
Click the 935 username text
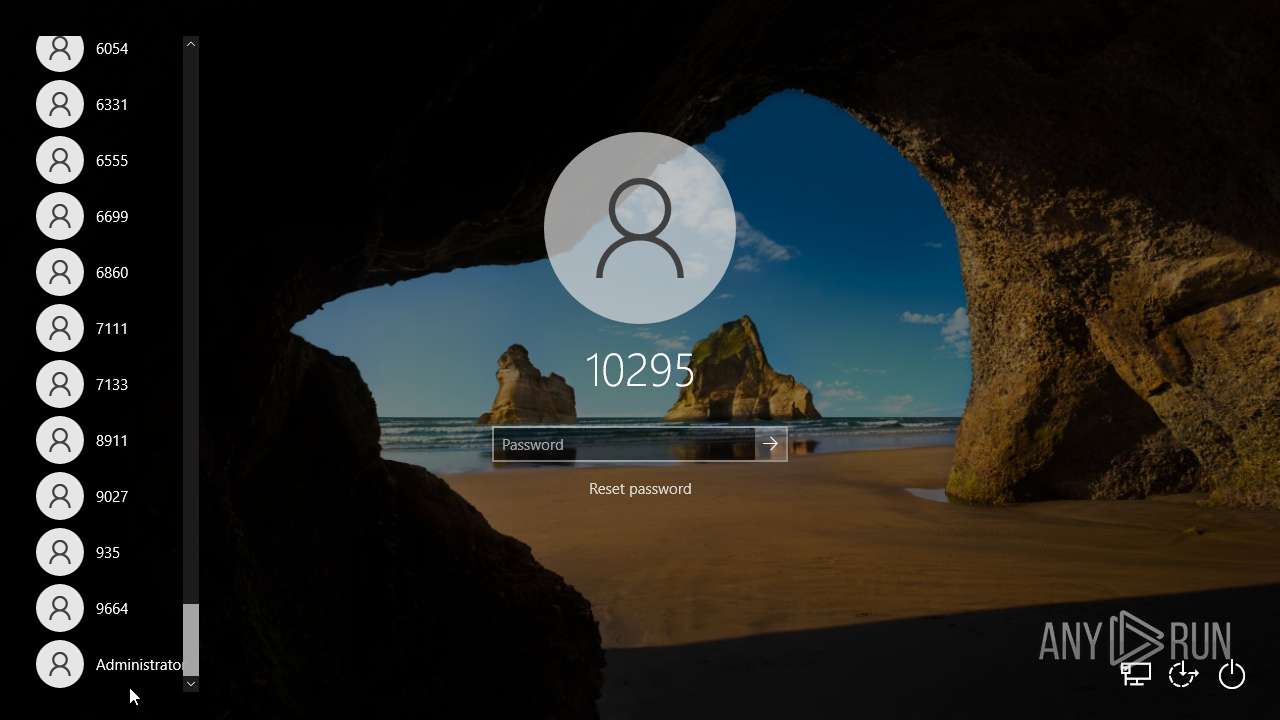point(108,552)
